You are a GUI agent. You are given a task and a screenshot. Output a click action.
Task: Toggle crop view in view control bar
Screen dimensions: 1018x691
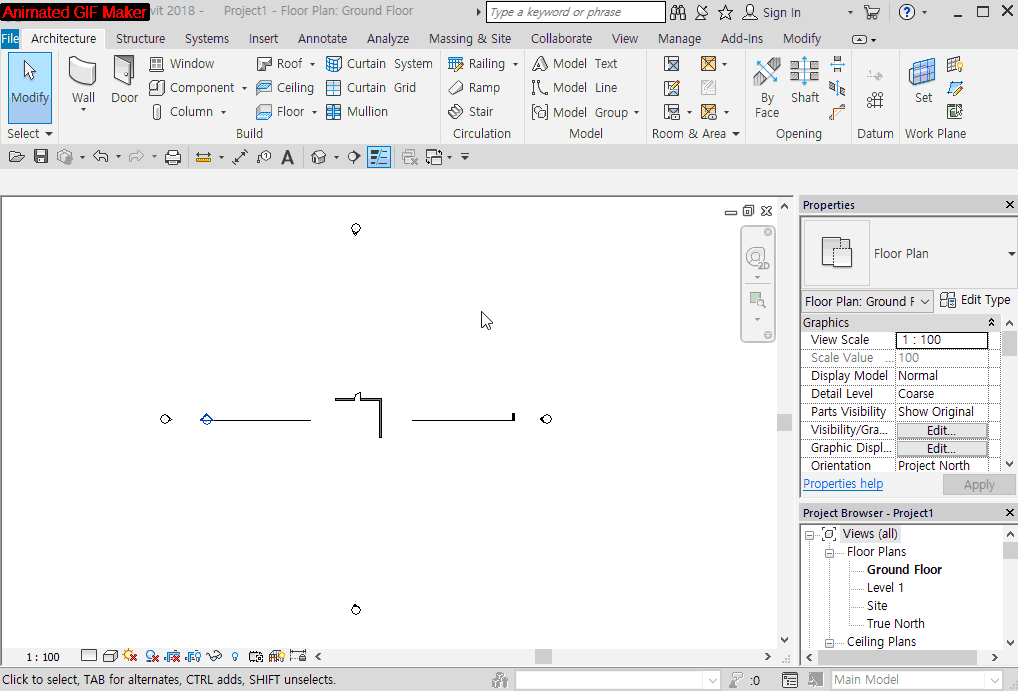(173, 656)
